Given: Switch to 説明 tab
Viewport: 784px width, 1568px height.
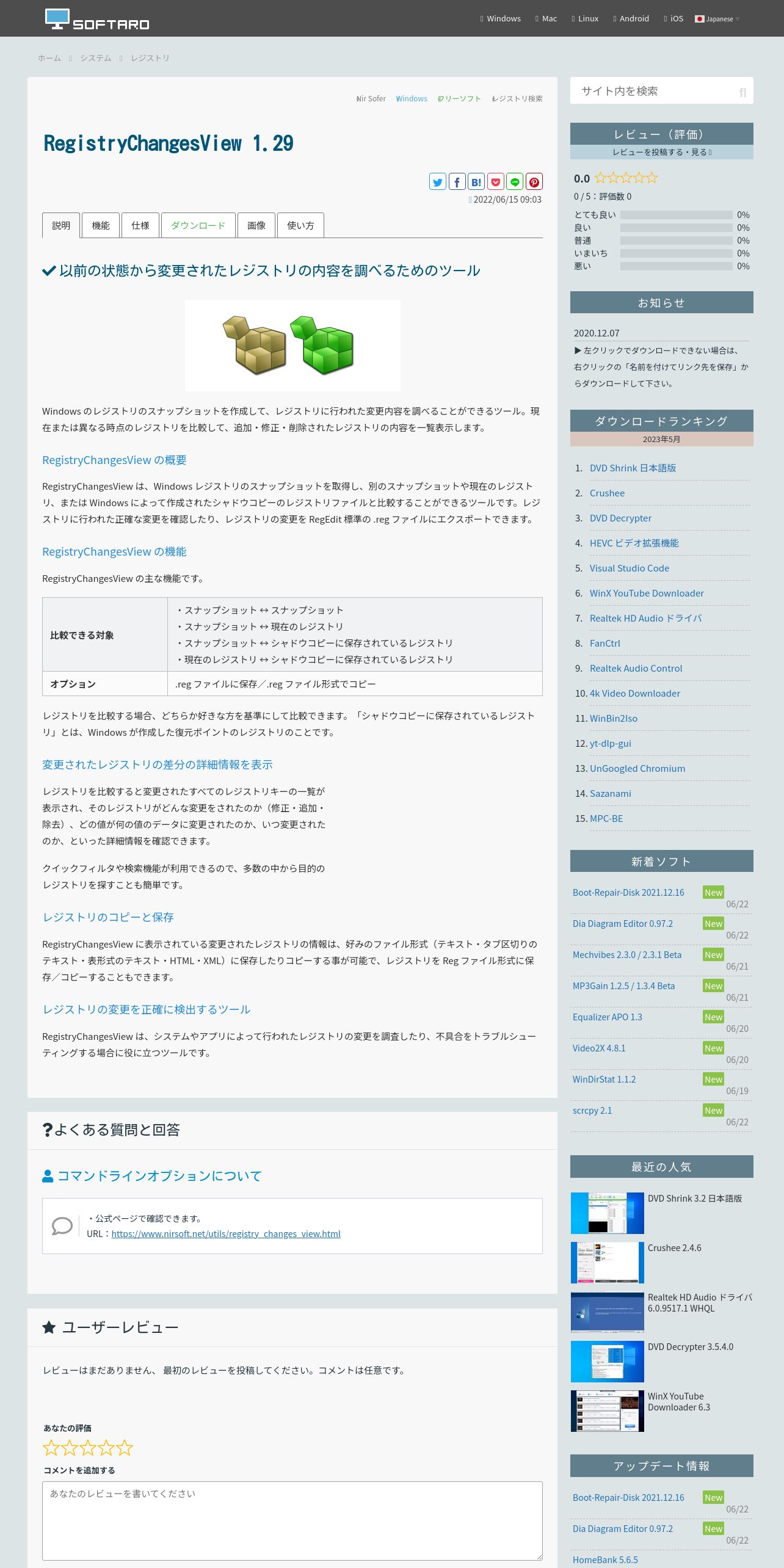Looking at the screenshot, I should 61,225.
